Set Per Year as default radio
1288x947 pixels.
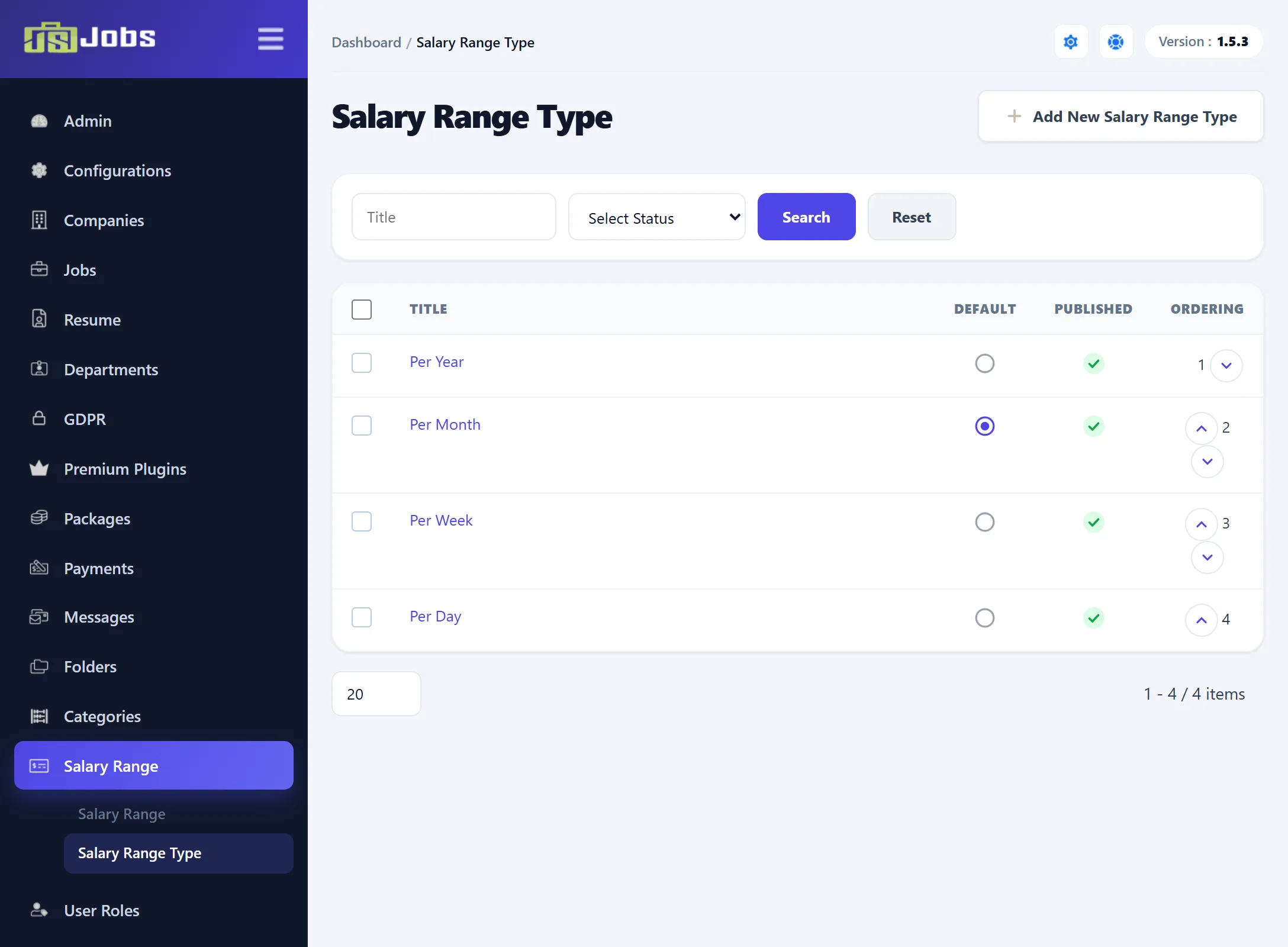(985, 363)
